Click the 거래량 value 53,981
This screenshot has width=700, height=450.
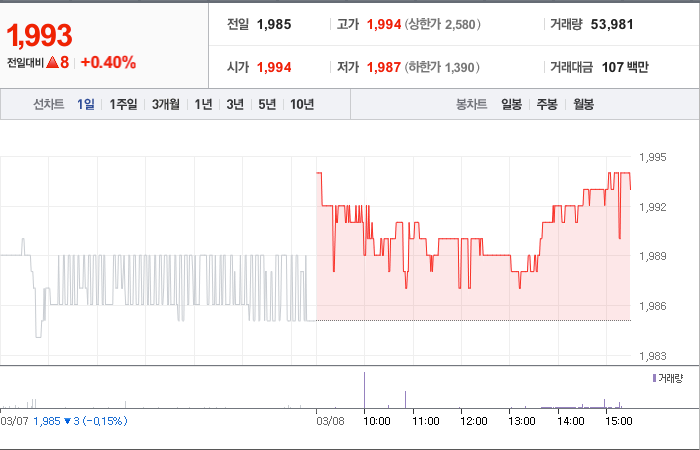point(612,24)
